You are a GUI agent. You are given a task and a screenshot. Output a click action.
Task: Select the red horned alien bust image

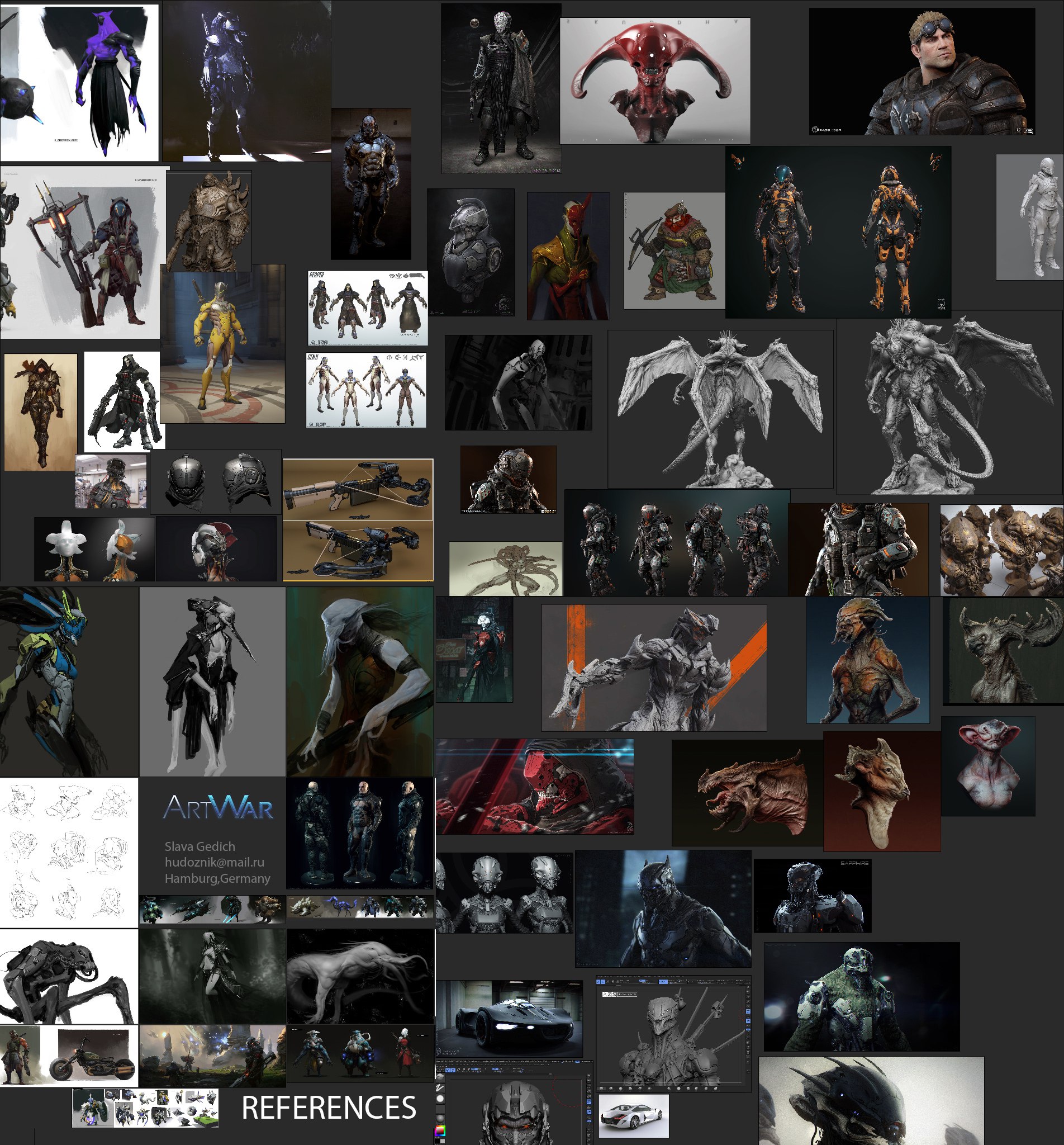coord(655,81)
